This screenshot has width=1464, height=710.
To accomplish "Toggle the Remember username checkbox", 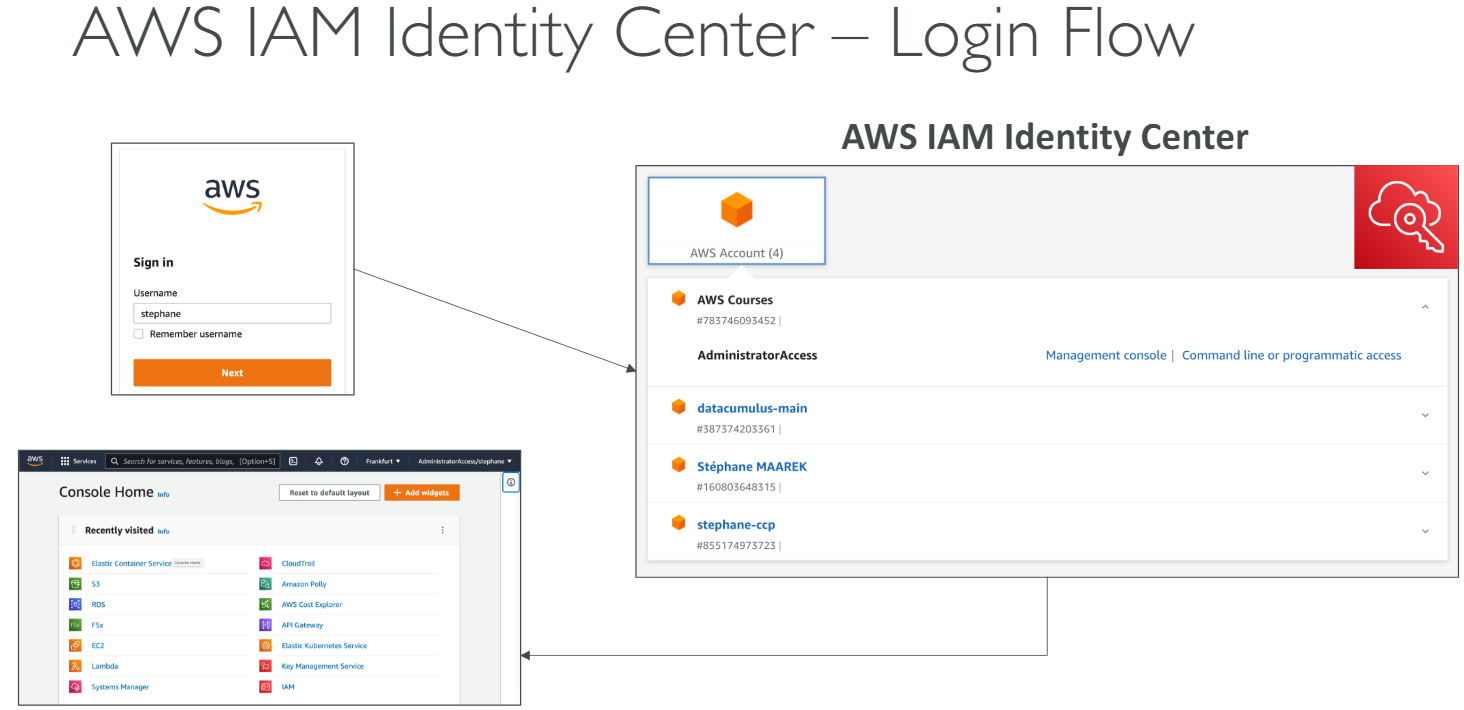I will 139,334.
